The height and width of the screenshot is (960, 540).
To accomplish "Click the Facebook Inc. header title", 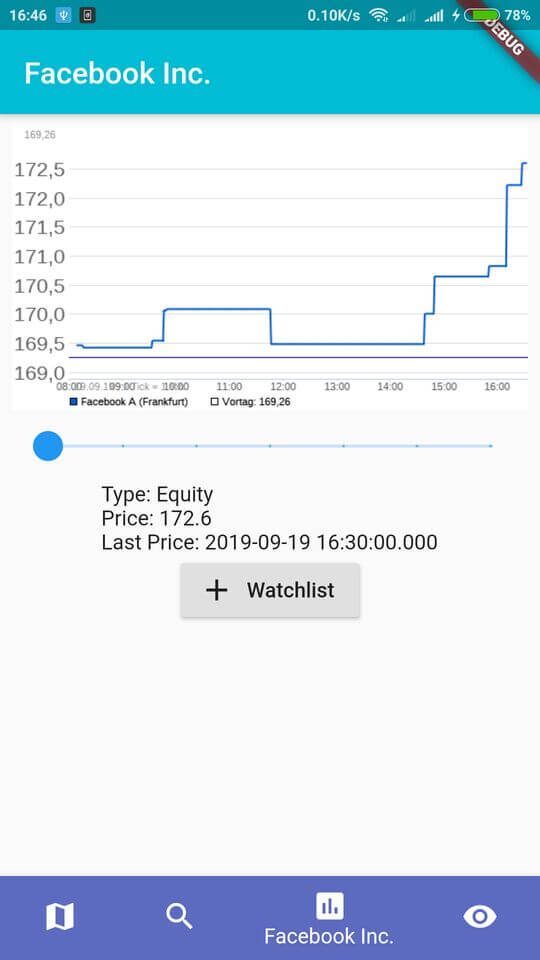I will point(118,73).
